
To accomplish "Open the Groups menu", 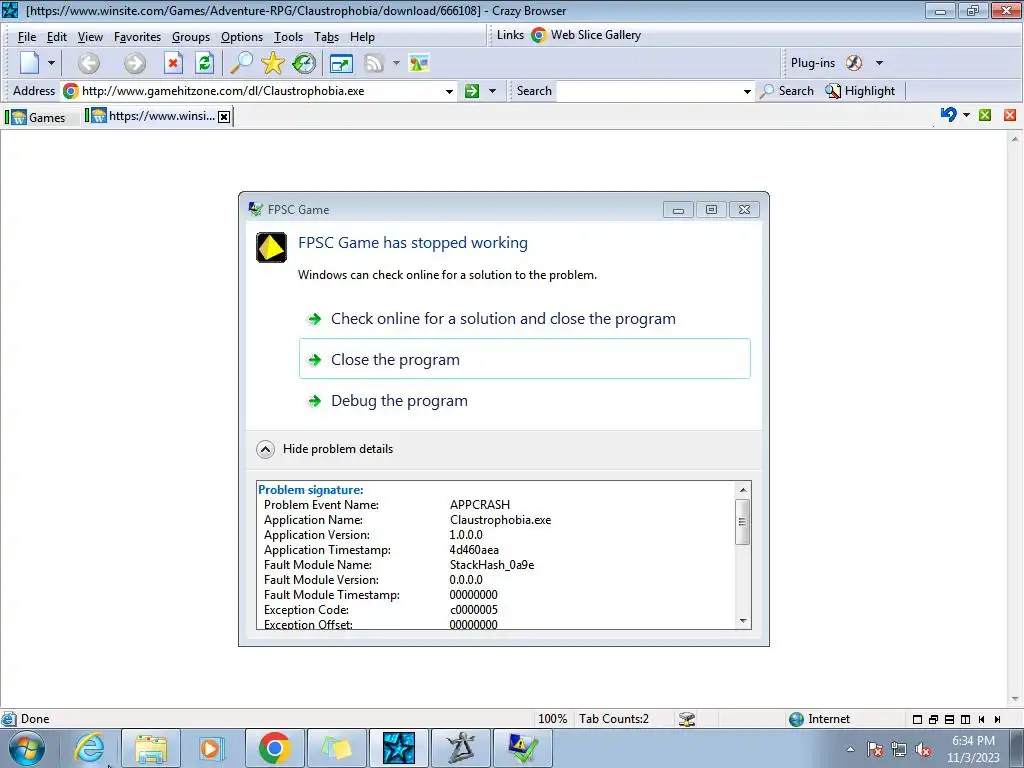I will pyautogui.click(x=191, y=37).
